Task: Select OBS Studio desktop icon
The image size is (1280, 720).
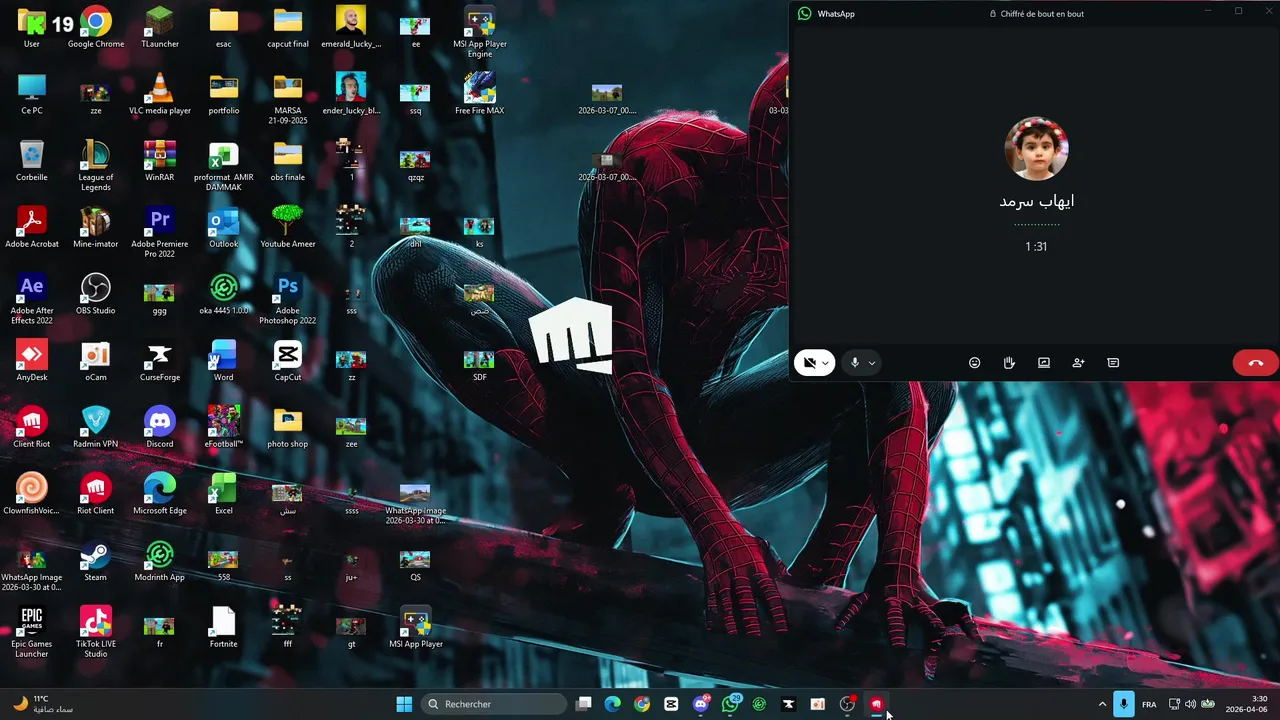Action: pyautogui.click(x=96, y=295)
